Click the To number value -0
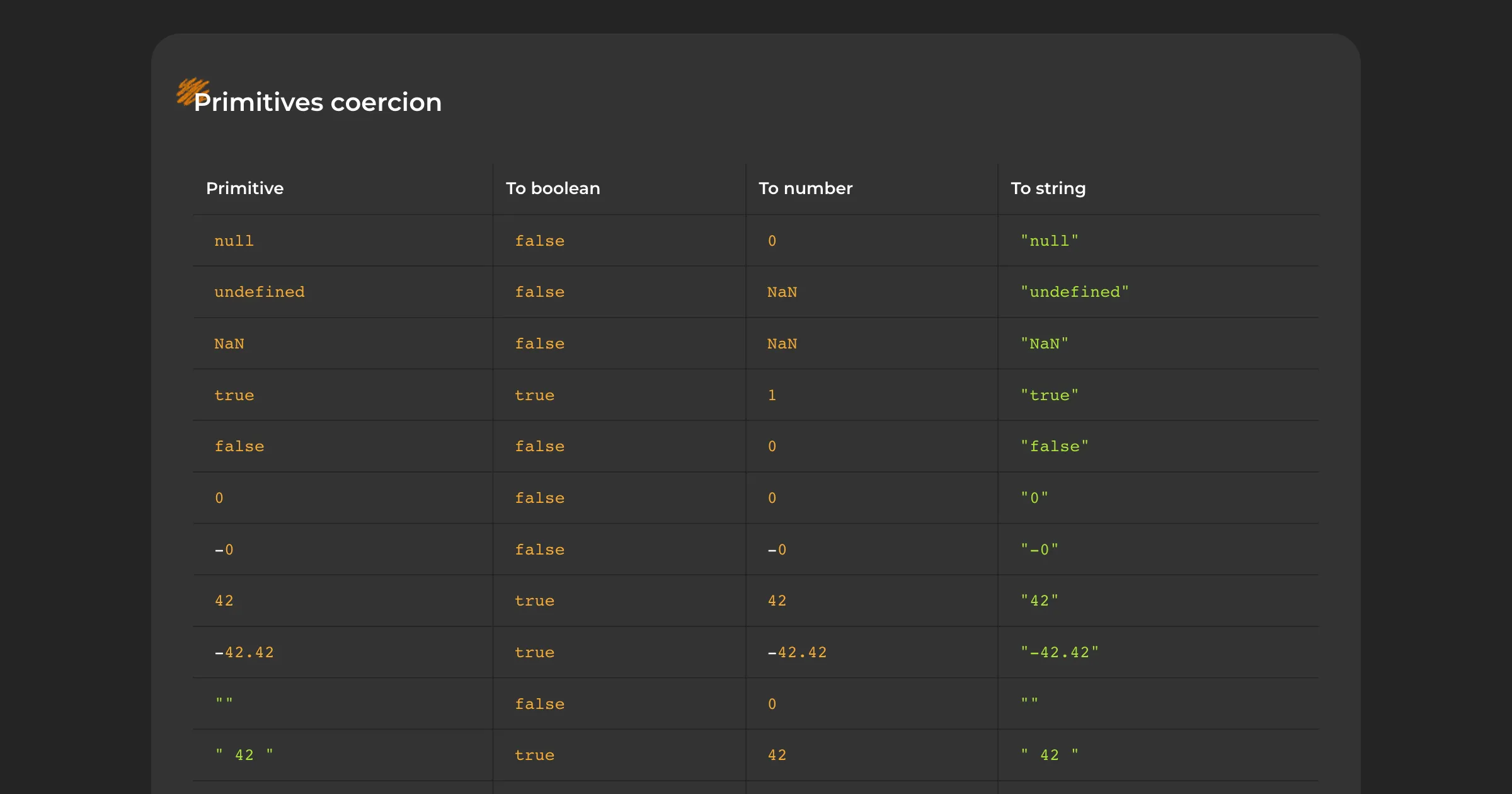Viewport: 1512px width, 794px height. [777, 549]
